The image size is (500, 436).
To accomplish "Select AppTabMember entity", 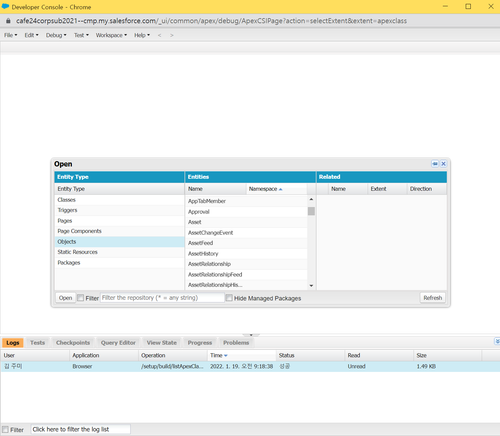I will click(x=246, y=201).
